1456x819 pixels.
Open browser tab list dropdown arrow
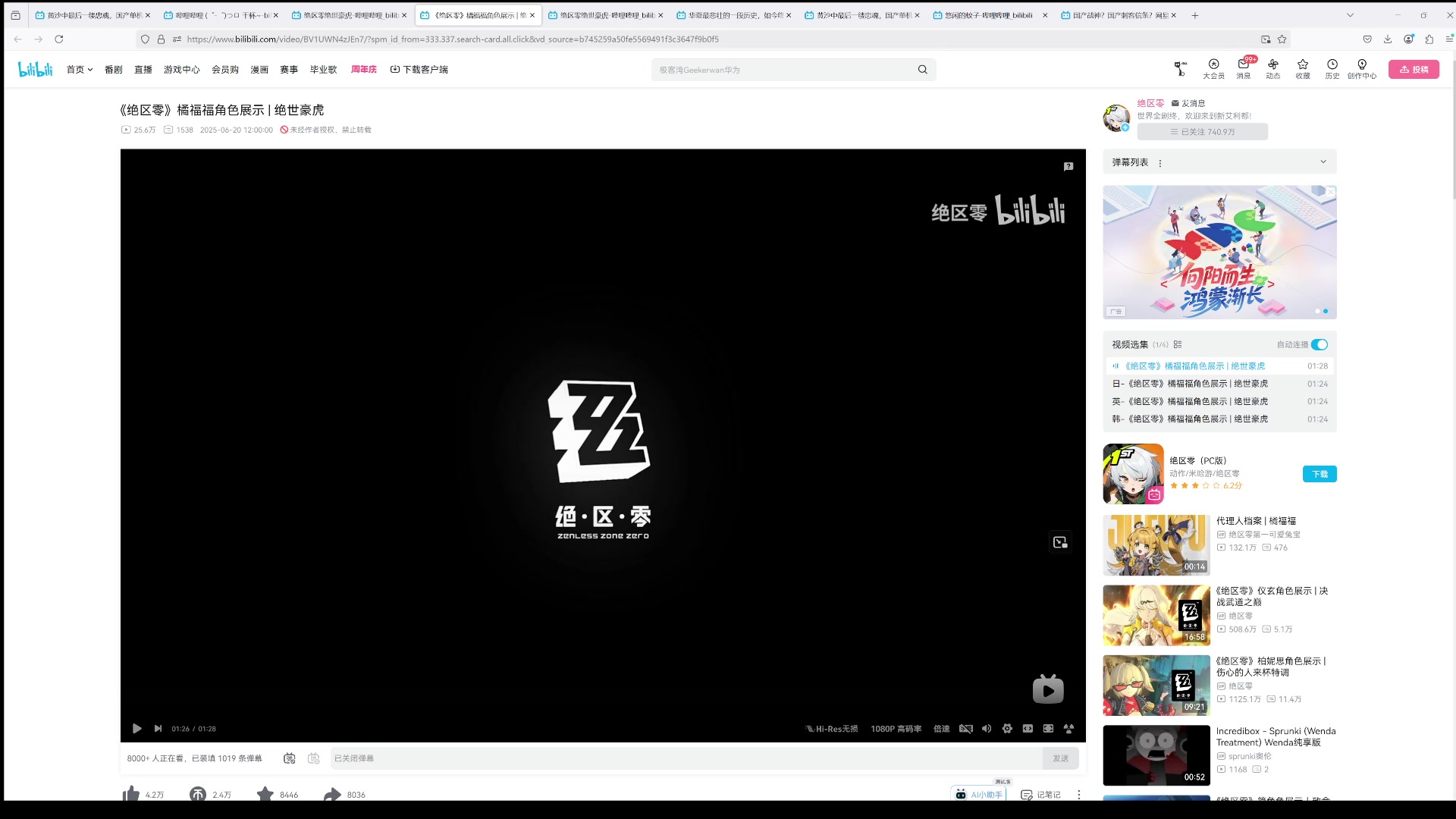click(x=1350, y=15)
